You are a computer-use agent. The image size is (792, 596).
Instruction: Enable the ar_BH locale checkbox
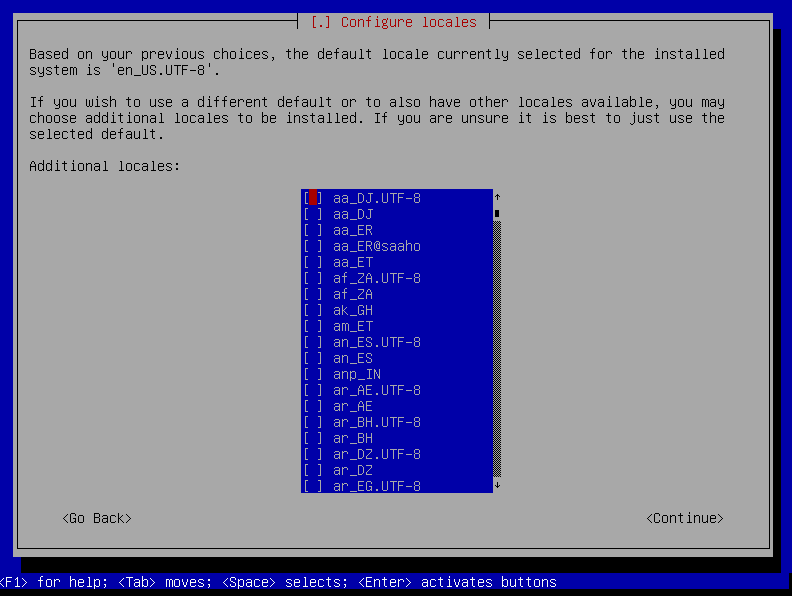tap(313, 438)
